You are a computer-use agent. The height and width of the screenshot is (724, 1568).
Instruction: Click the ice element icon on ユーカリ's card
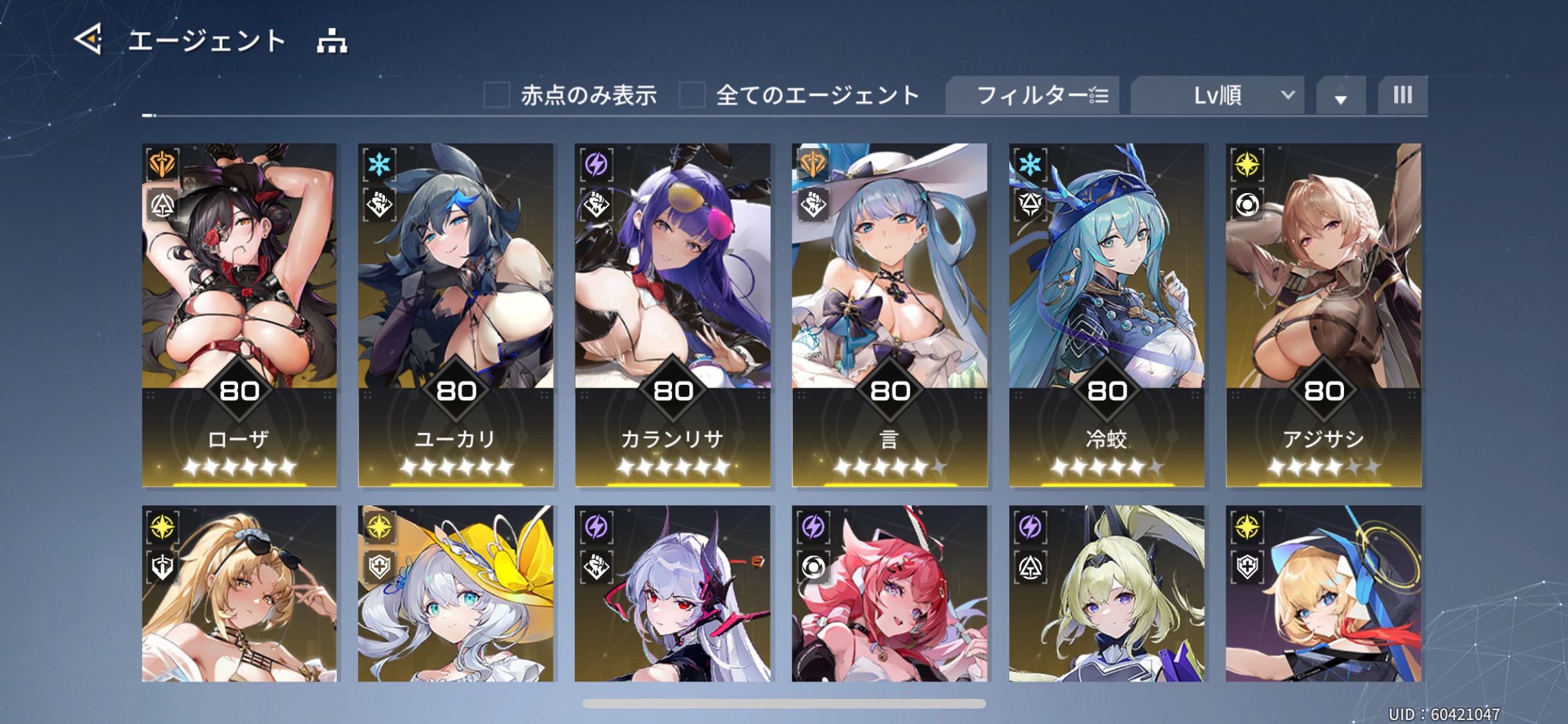379,165
